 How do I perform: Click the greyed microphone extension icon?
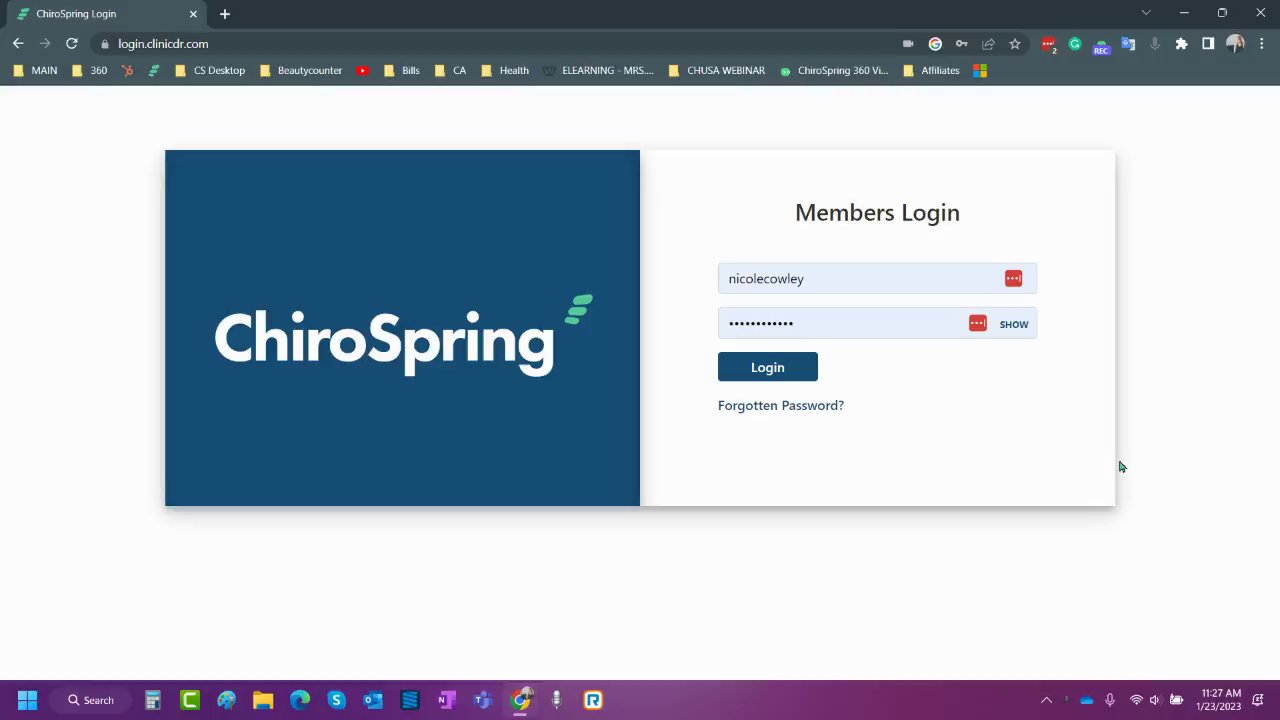click(1155, 44)
